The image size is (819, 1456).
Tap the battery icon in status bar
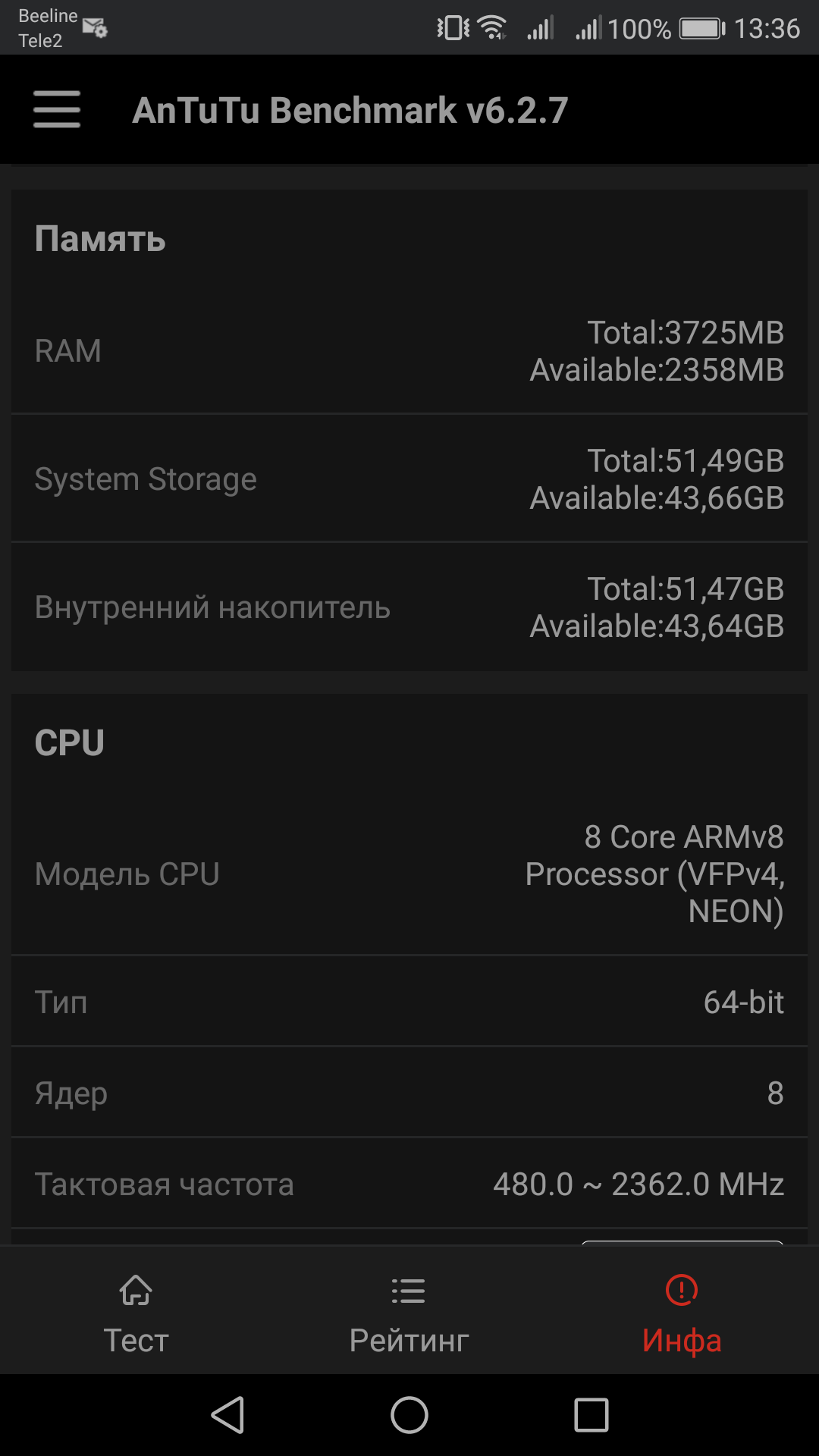702,29
